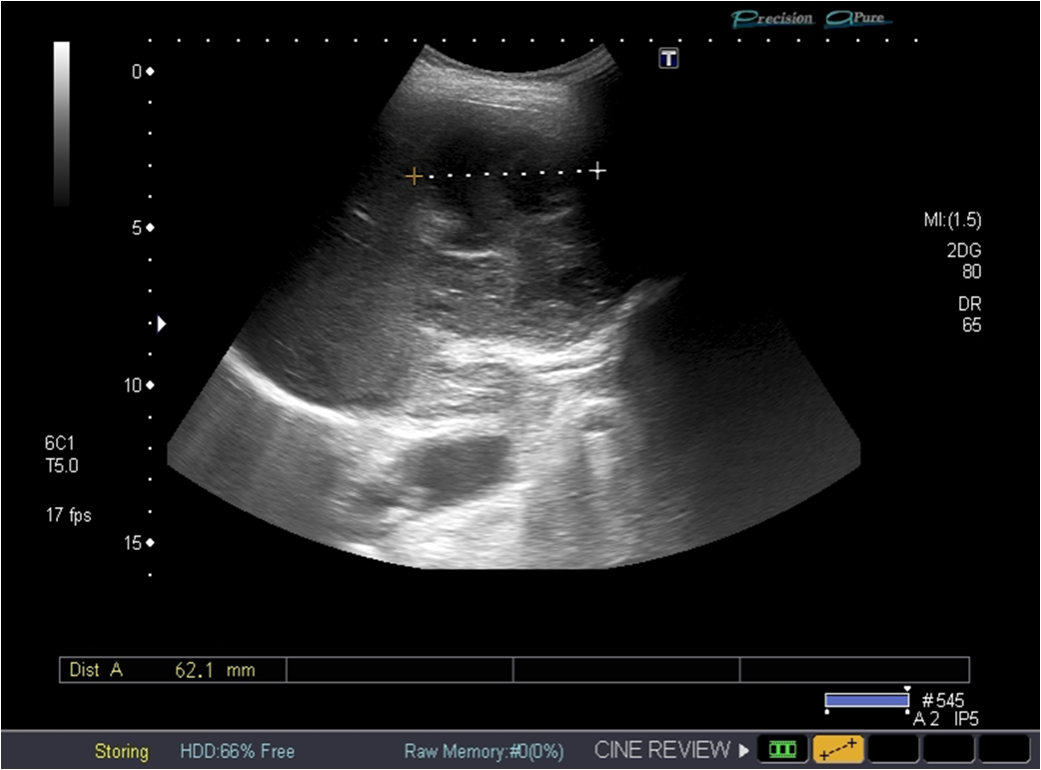Click the first empty function slot after caliper
Image resolution: width=1041 pixels, height=770 pixels.
[x=893, y=749]
